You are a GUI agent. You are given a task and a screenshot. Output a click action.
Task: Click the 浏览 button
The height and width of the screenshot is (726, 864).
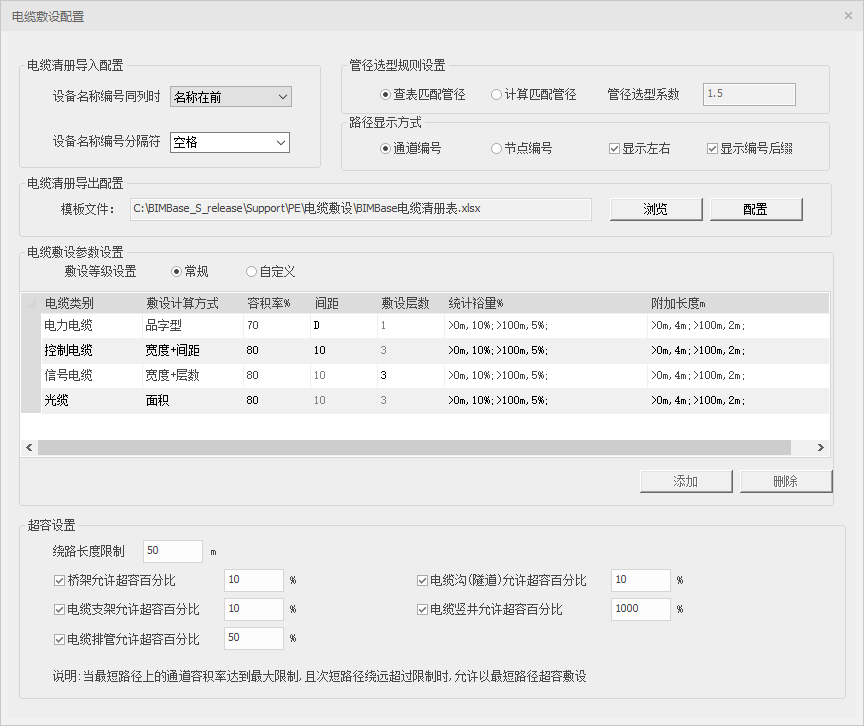coord(655,209)
